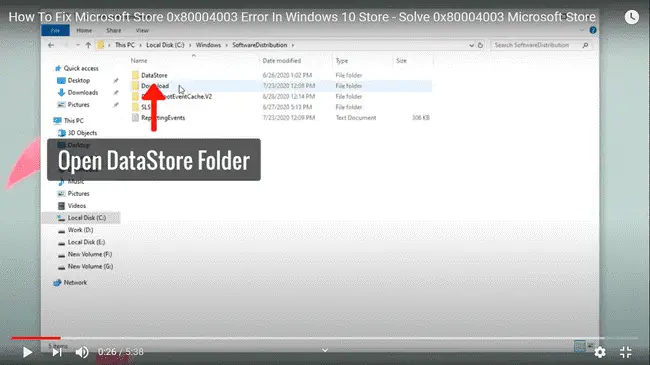Screen dimensions: 650x365
Task: Click the 3D Objects icon
Action: (x=61, y=133)
